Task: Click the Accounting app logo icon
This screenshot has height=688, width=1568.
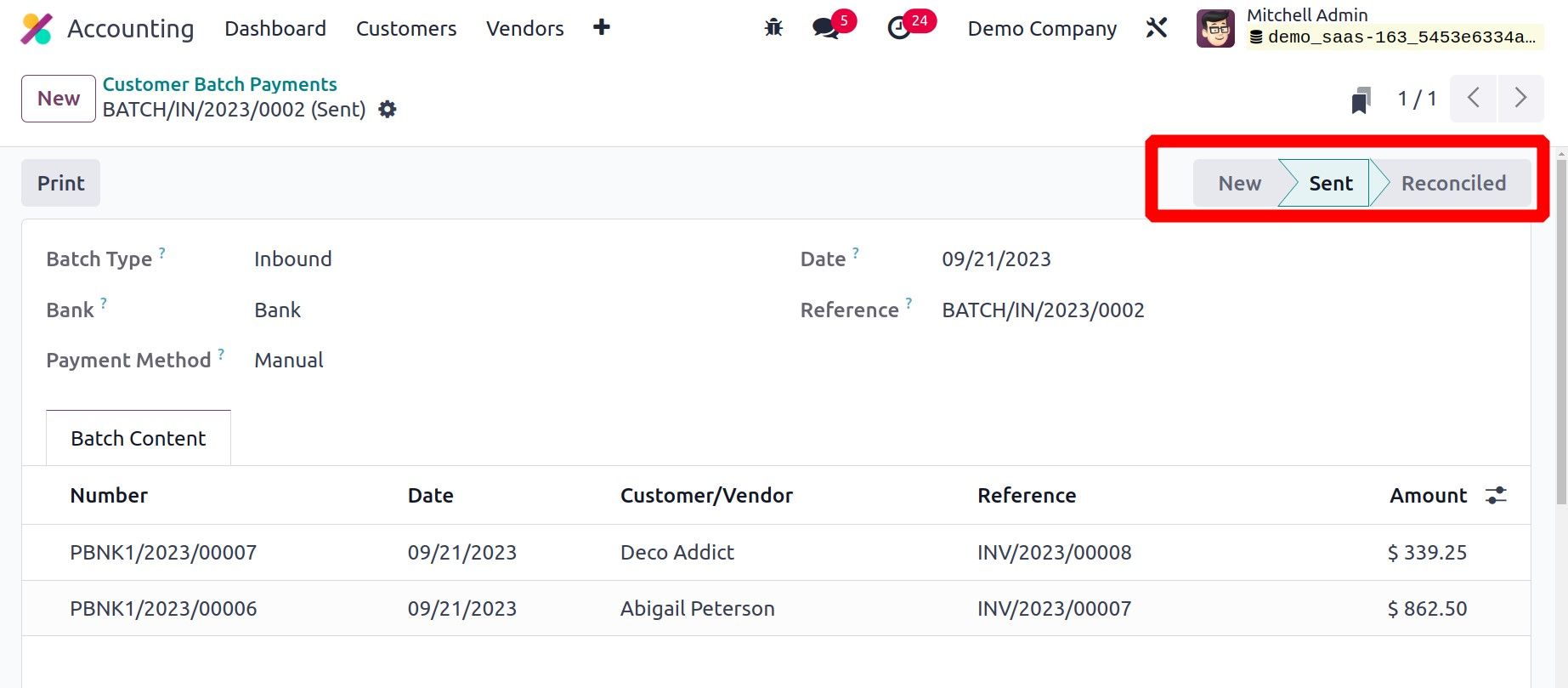Action: 37,29
